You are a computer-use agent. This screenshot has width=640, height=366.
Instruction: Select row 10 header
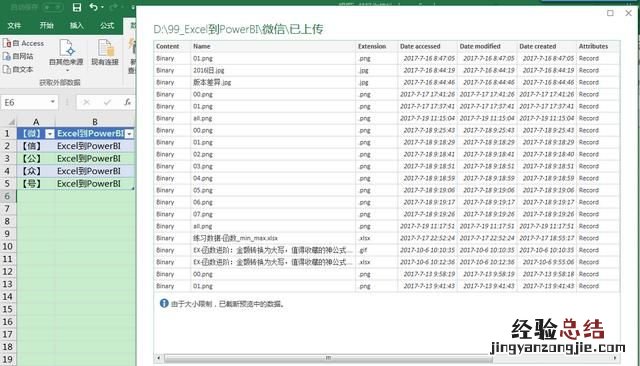[x=7, y=246]
